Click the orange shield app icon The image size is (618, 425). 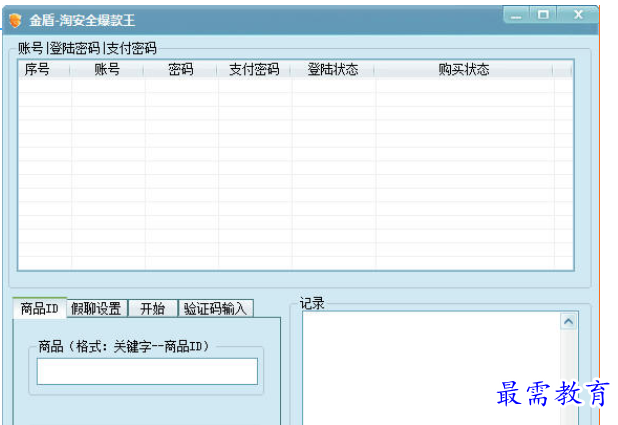tap(15, 20)
